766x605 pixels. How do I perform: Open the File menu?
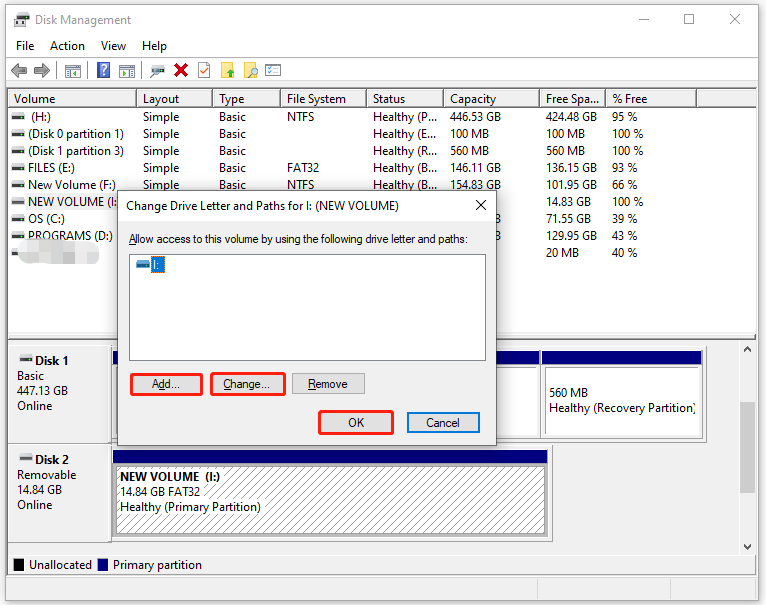tap(25, 46)
